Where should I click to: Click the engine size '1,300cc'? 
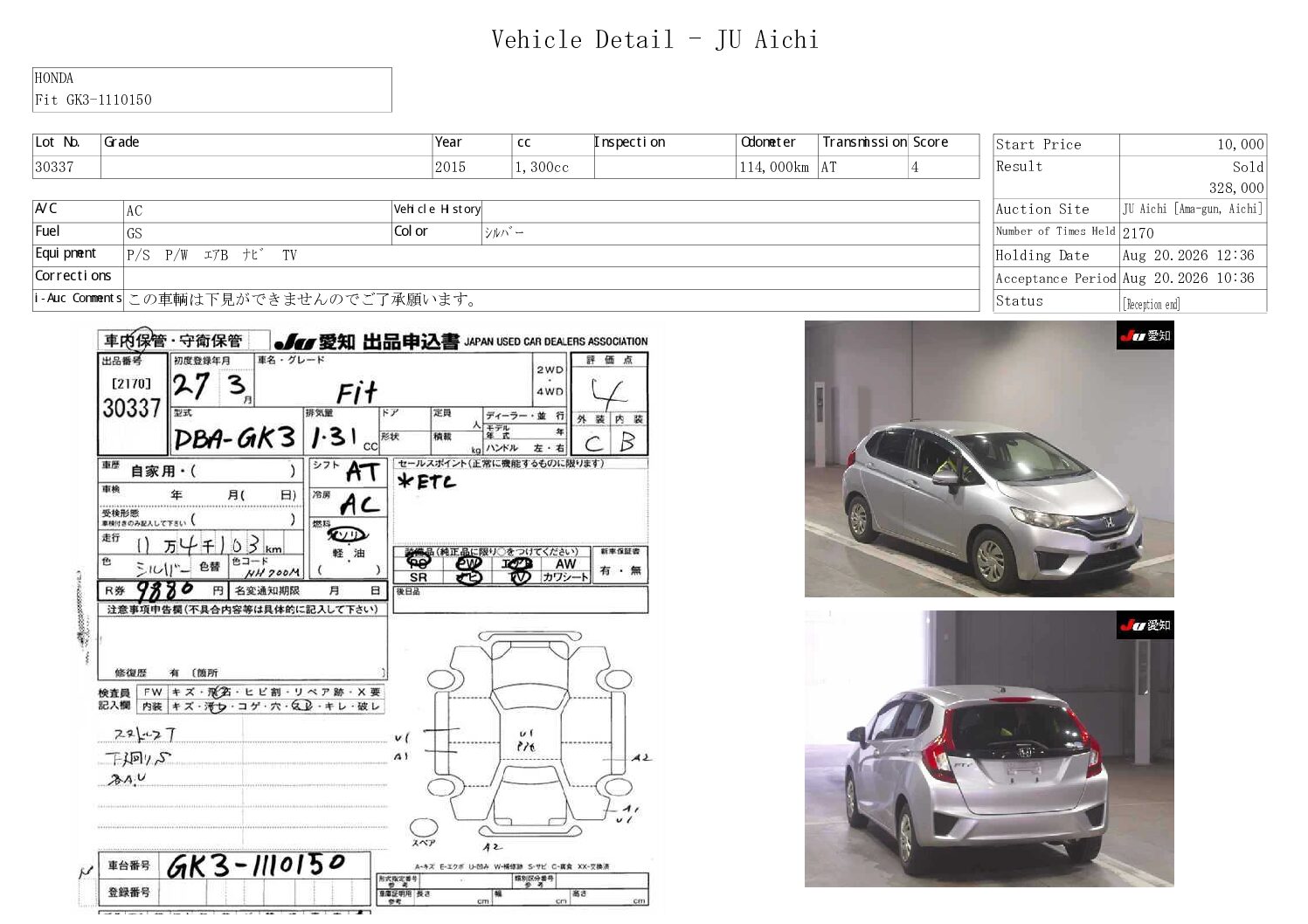pos(542,167)
